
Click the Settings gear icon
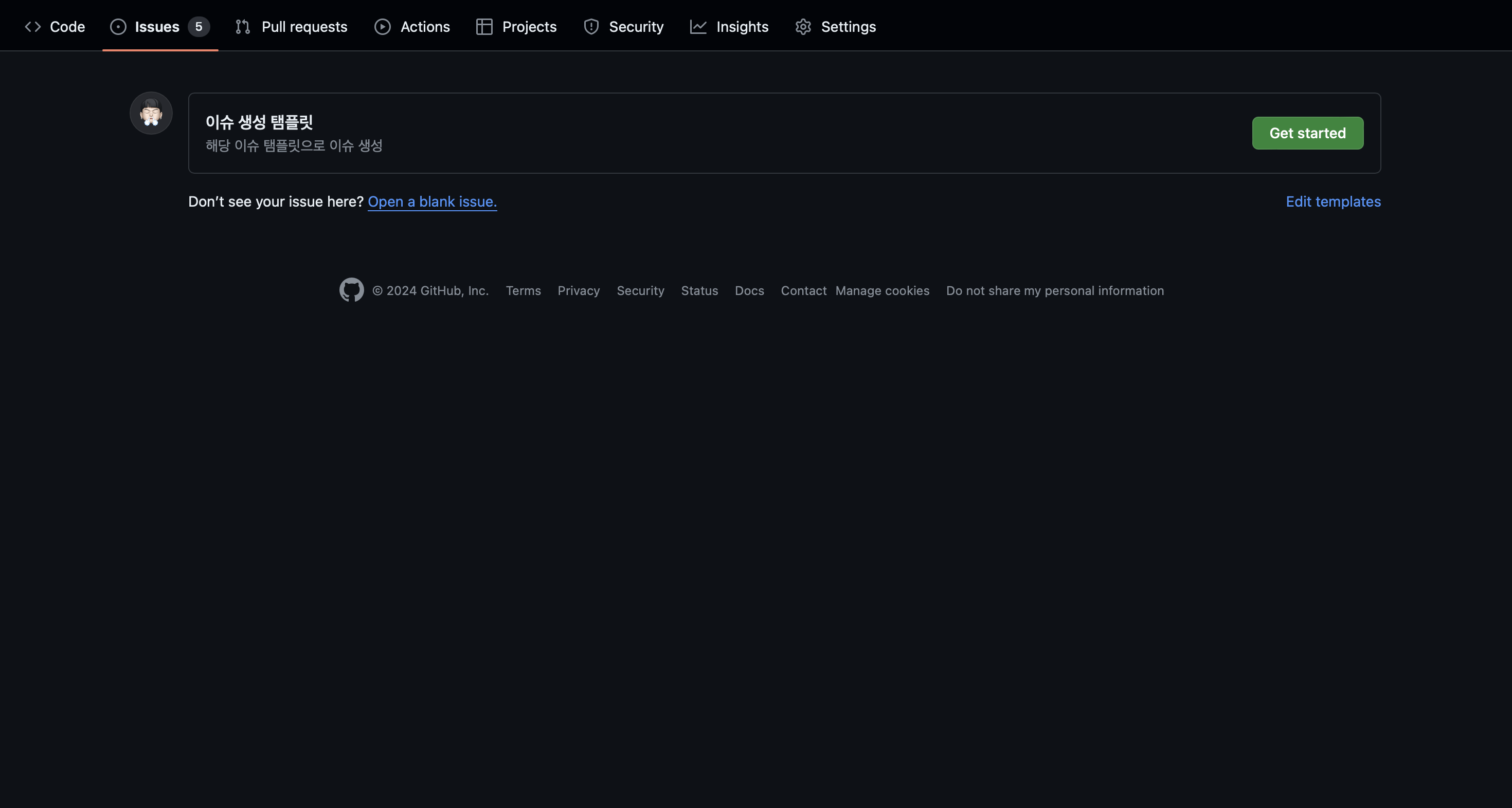(803, 27)
